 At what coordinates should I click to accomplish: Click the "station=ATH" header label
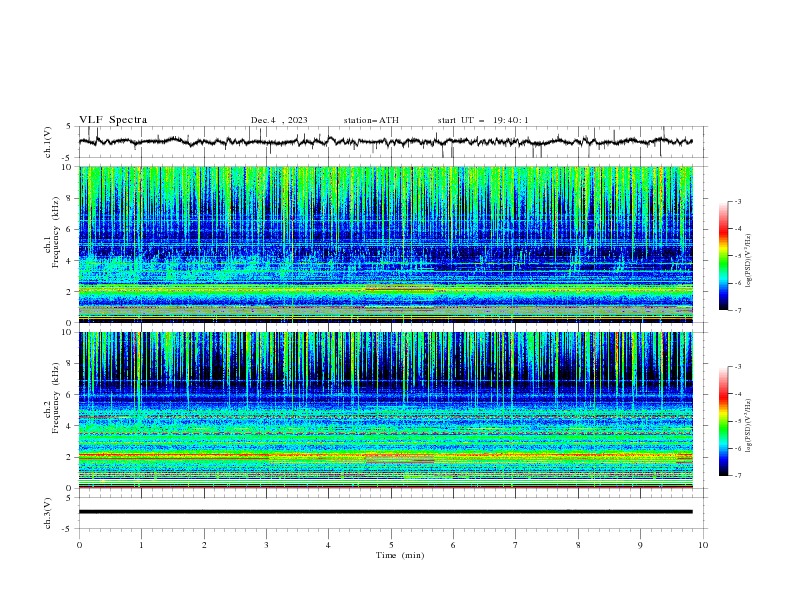pos(371,120)
